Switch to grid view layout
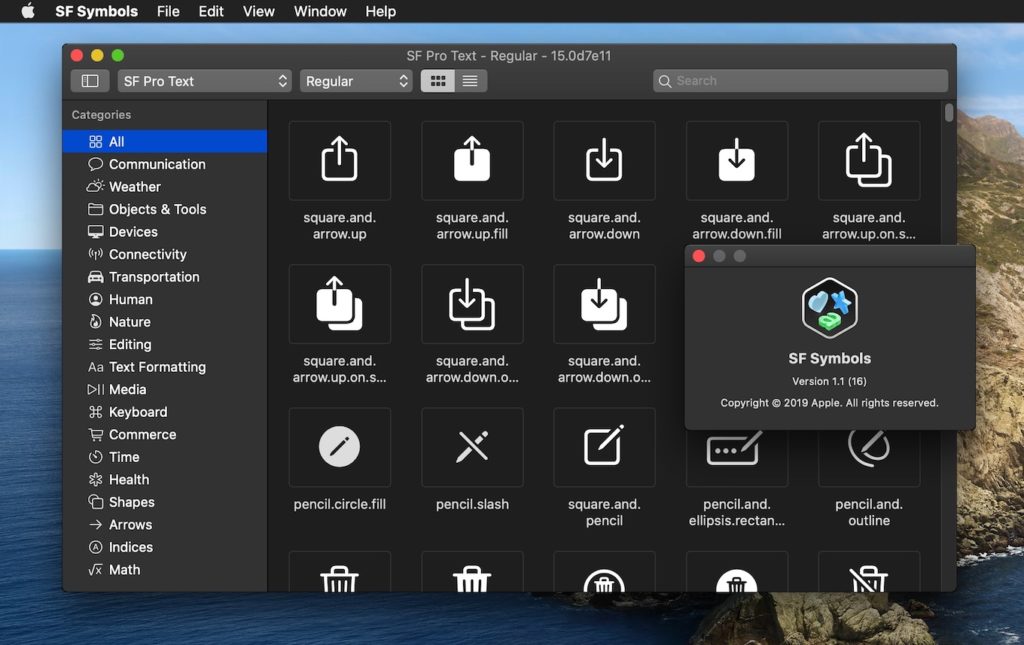Screen dimensions: 1024x645 tap(437, 80)
